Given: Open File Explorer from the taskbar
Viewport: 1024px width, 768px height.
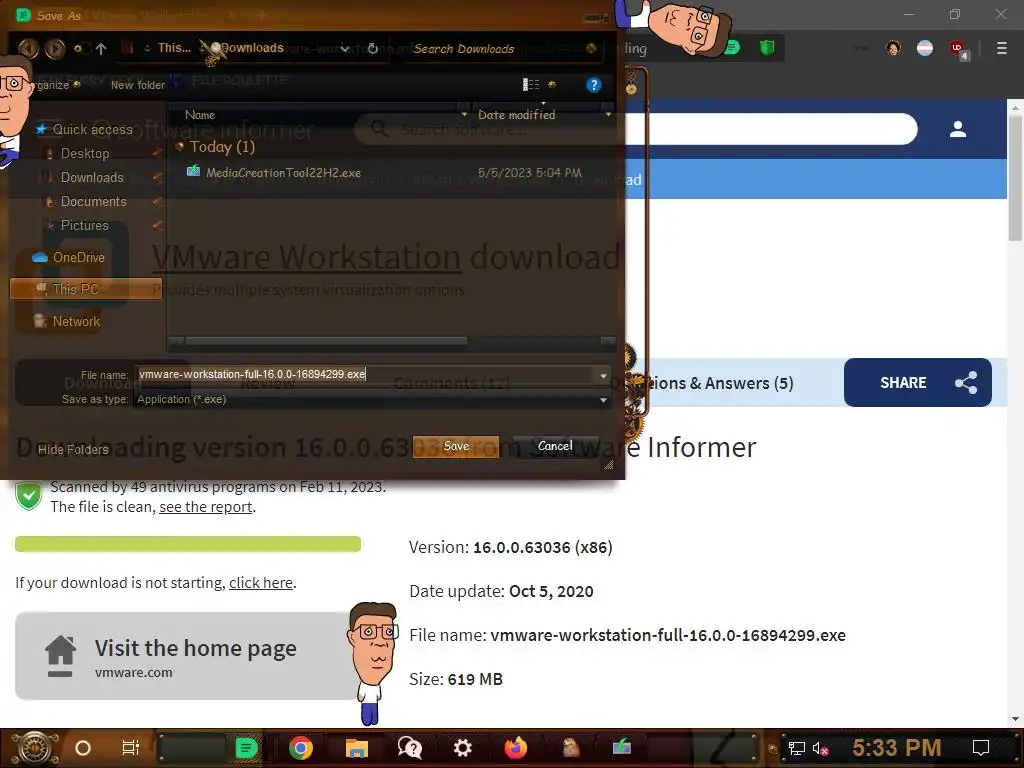Looking at the screenshot, I should click(x=357, y=748).
